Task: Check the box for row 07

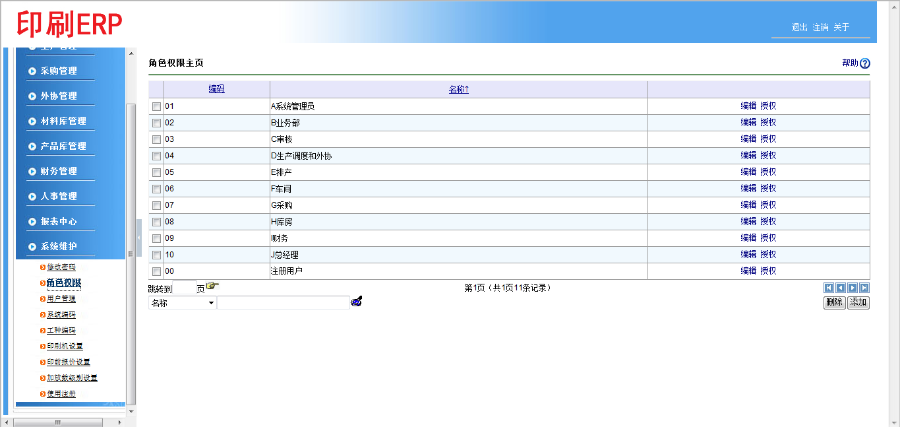Action: coord(156,205)
